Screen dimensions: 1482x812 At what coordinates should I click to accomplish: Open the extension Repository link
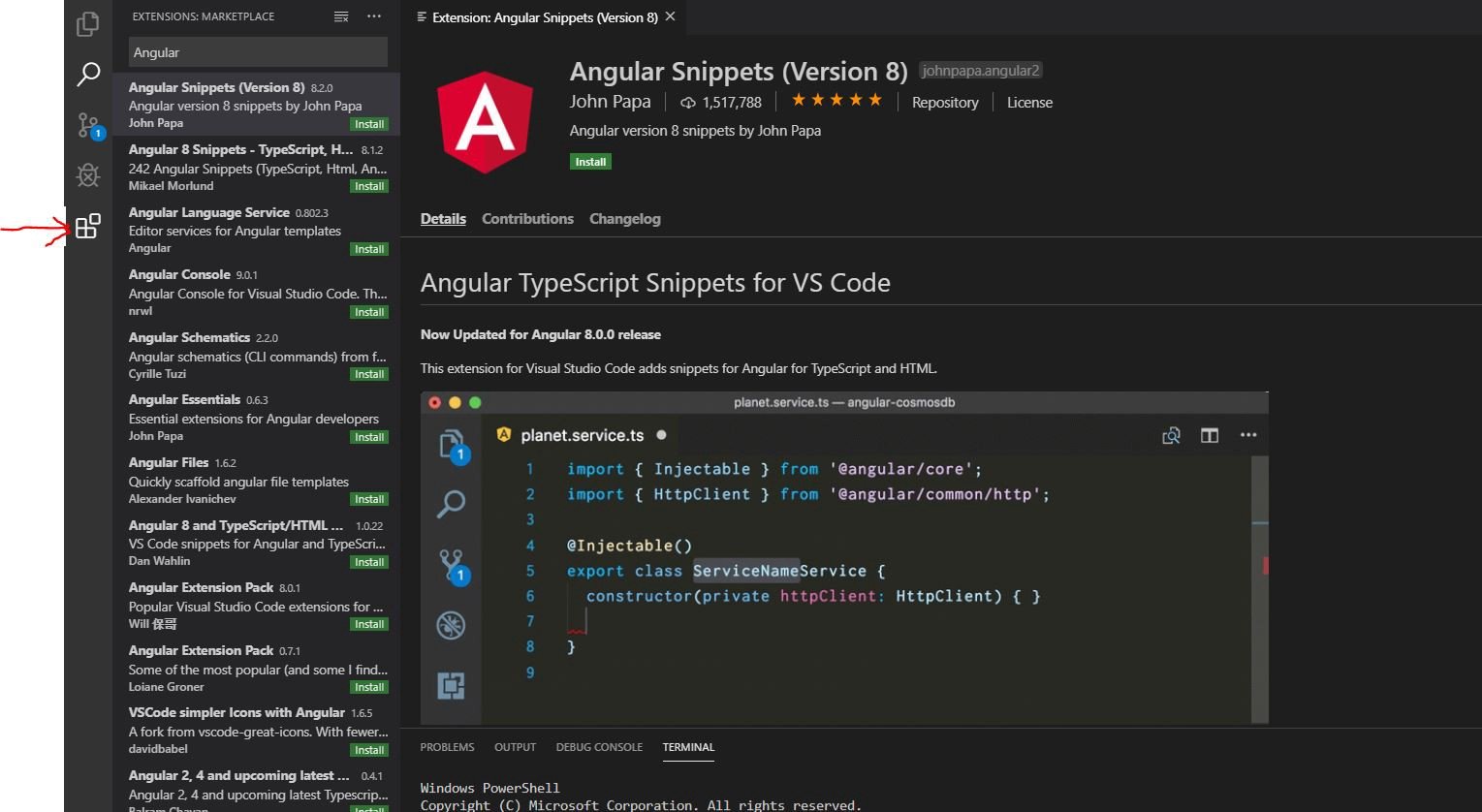coord(944,102)
